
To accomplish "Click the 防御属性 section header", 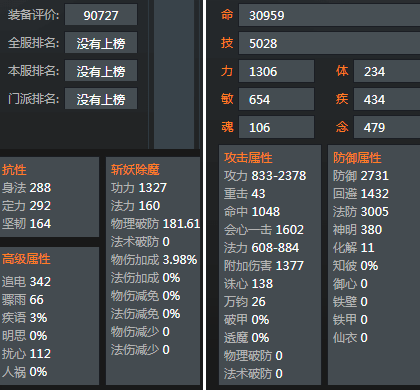I will 357,158.
